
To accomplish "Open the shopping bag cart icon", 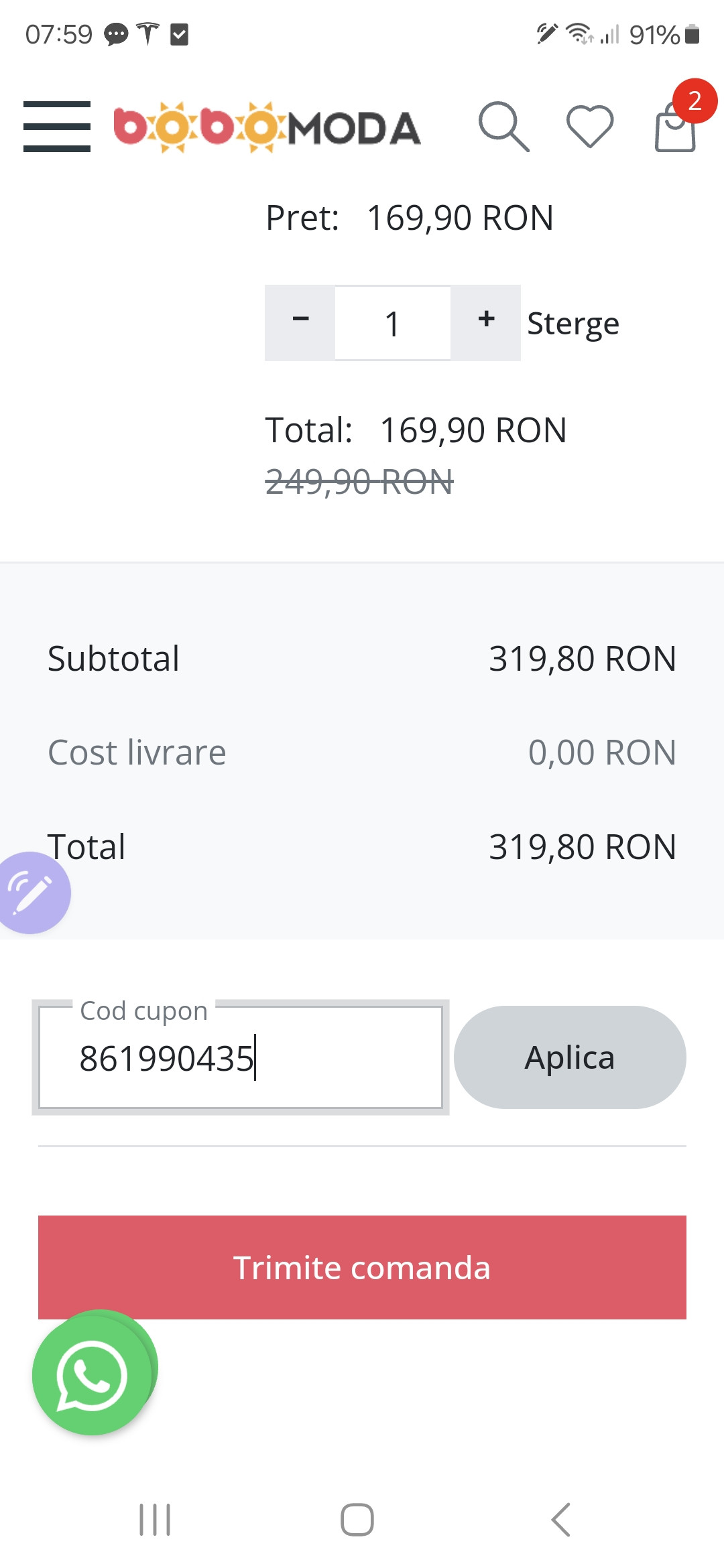I will (674, 130).
